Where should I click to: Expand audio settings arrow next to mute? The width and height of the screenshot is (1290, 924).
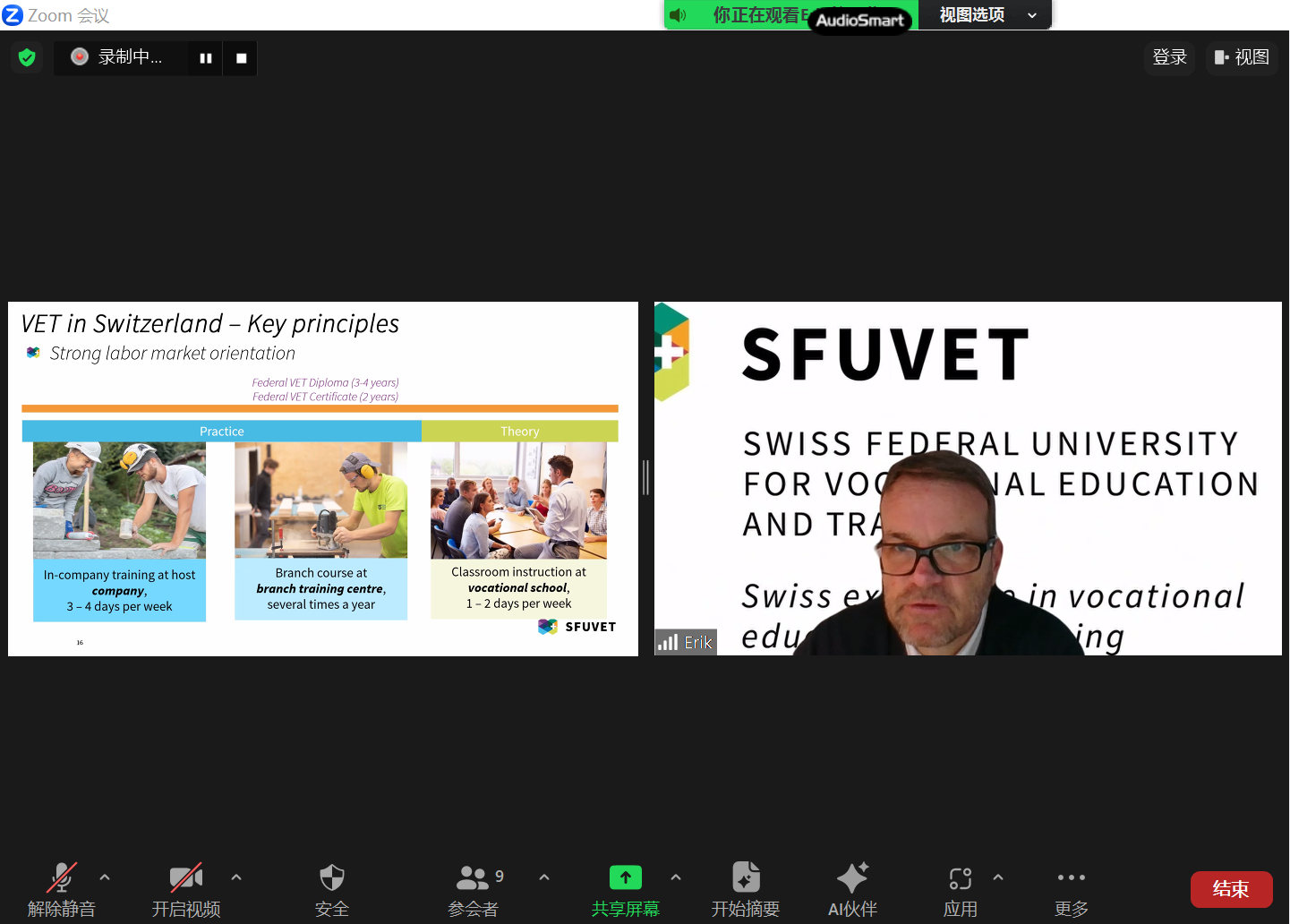coord(105,877)
